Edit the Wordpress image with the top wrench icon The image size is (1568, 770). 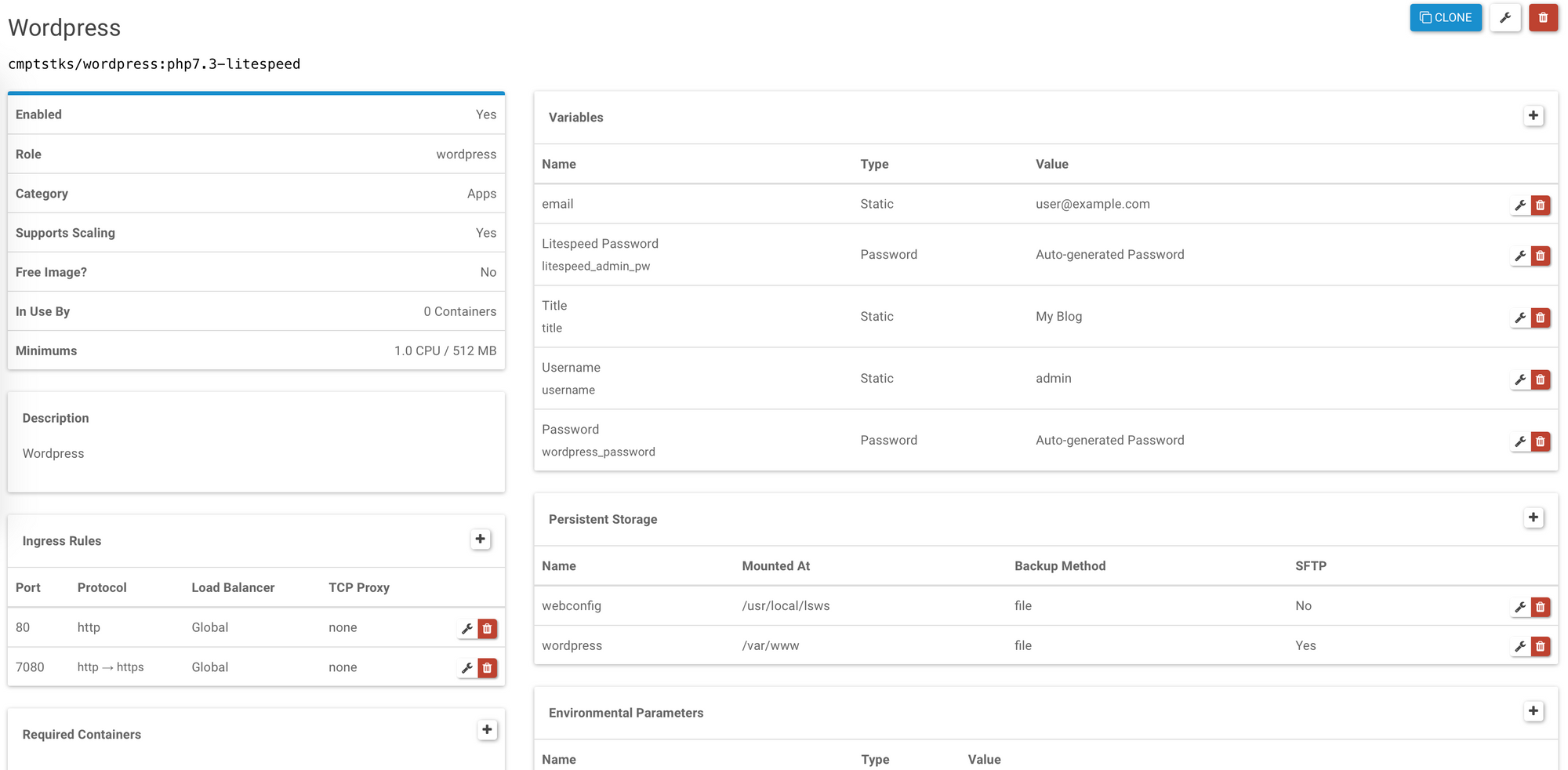(x=1504, y=17)
